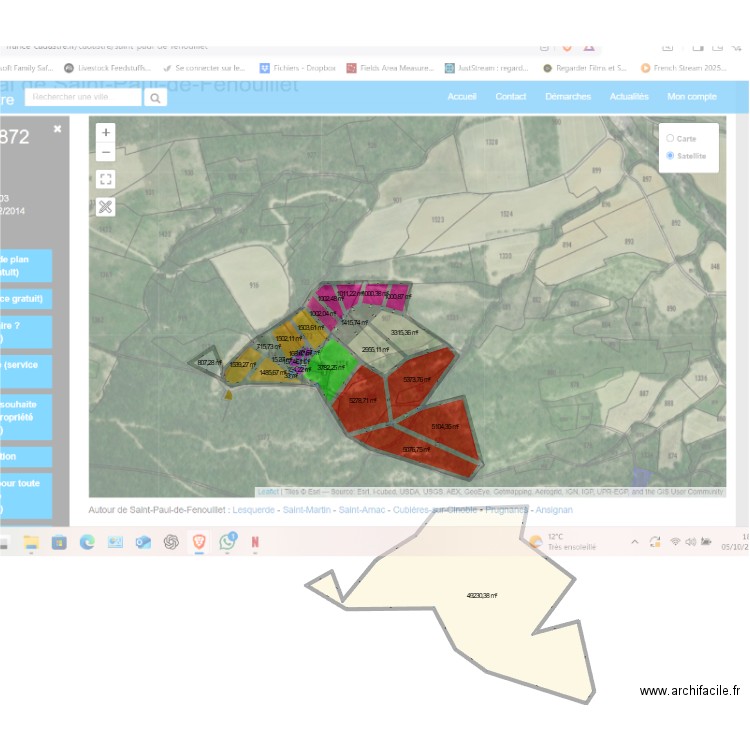
Task: Open Brave browser from the taskbar
Action: [199, 542]
